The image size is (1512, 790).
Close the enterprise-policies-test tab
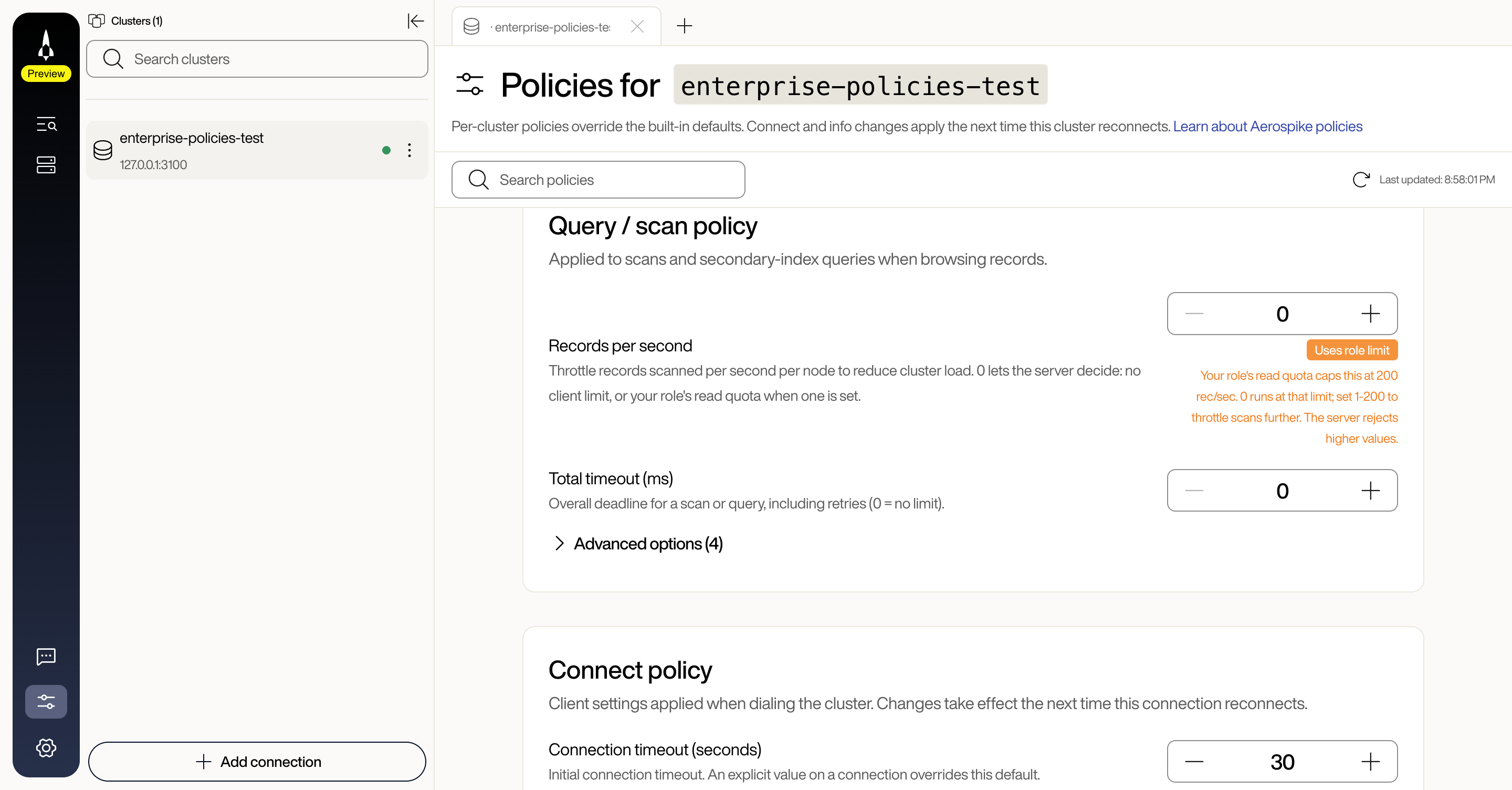point(637,26)
